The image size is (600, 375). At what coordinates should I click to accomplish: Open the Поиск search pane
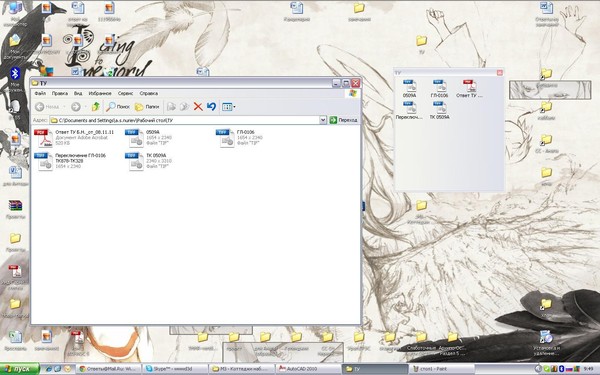118,107
